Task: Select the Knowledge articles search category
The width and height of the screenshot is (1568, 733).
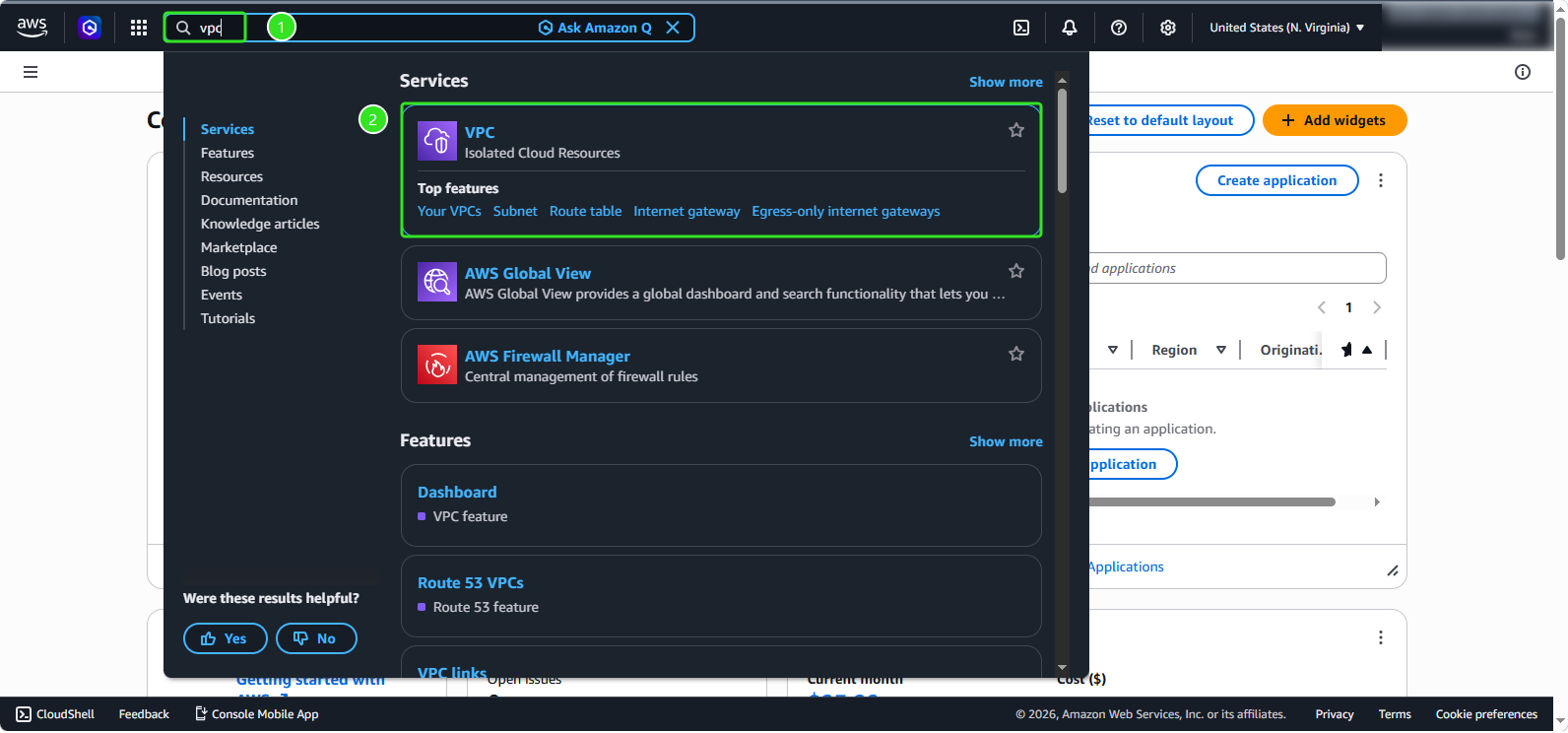Action: point(260,224)
